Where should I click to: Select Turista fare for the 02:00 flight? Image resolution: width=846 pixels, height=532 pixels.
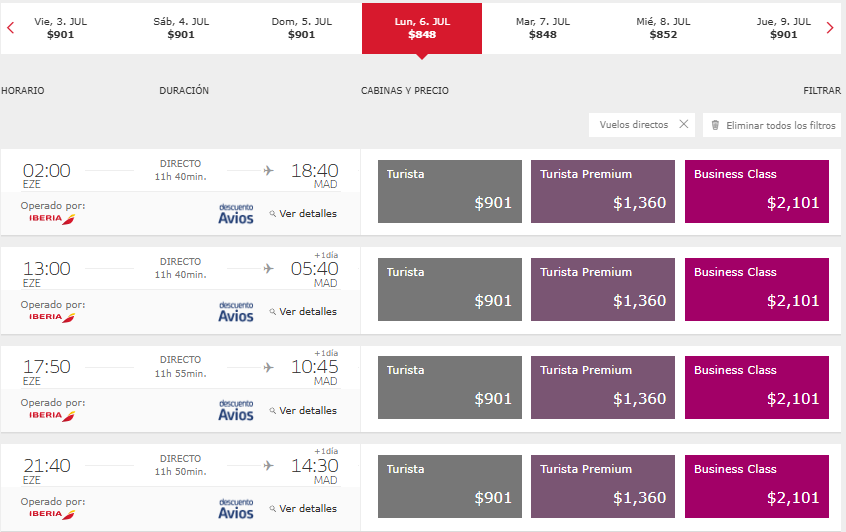(450, 192)
